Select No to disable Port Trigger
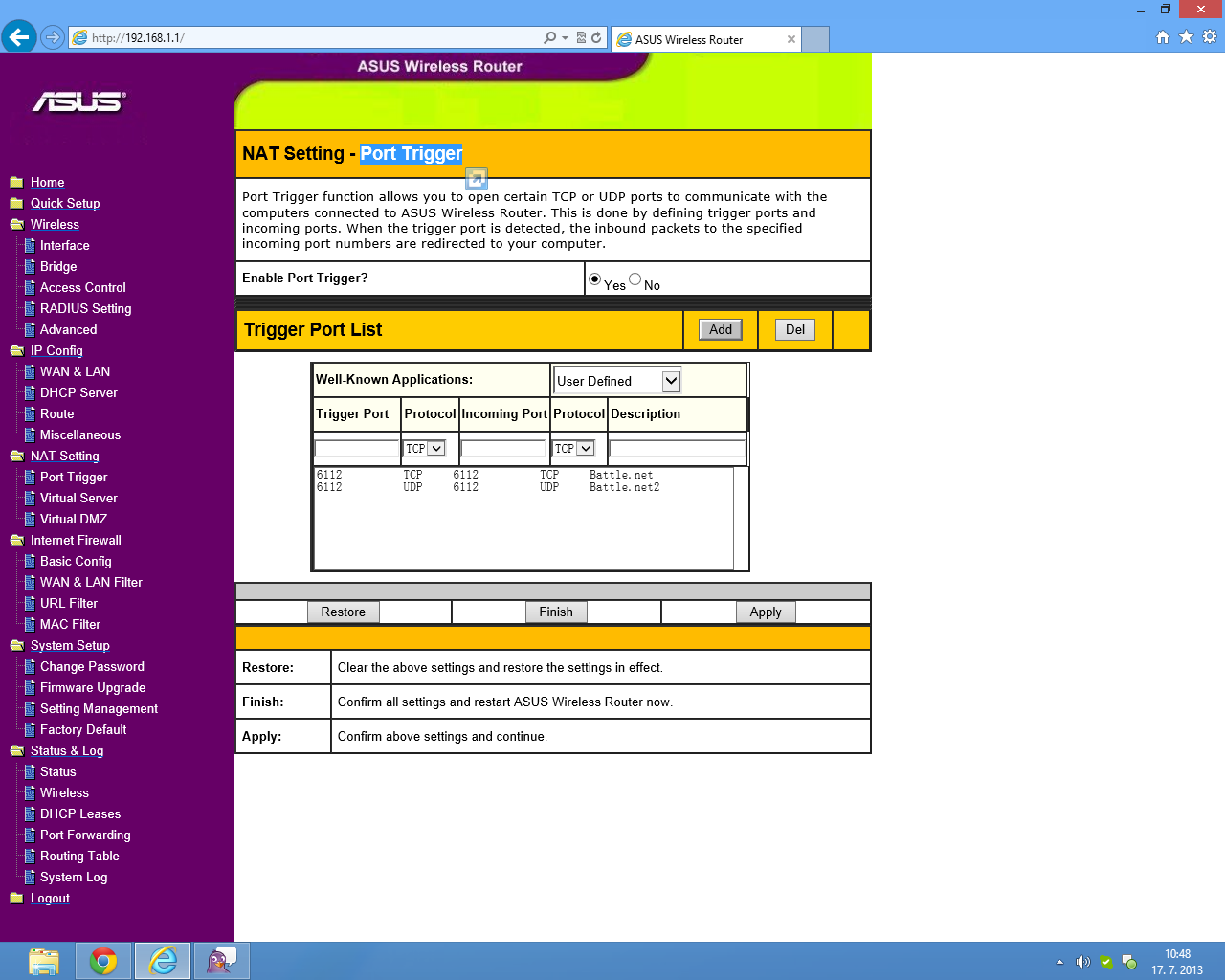This screenshot has width=1225, height=980. [635, 279]
